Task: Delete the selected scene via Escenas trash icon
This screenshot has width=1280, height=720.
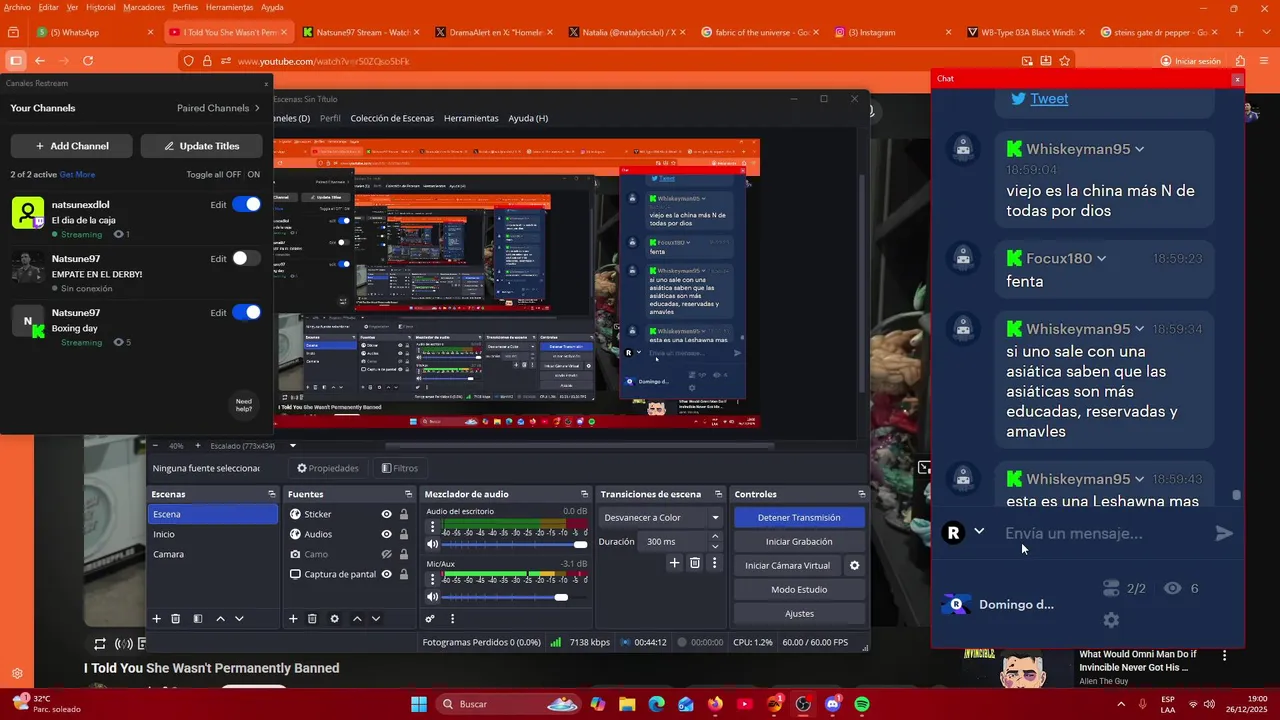Action: point(176,619)
